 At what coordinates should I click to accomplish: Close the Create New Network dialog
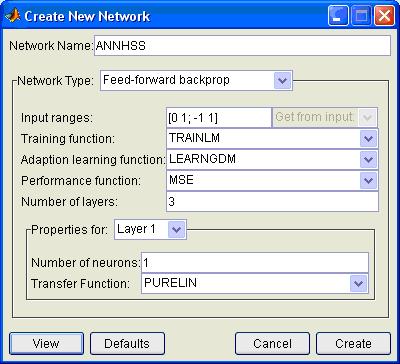coord(385,16)
